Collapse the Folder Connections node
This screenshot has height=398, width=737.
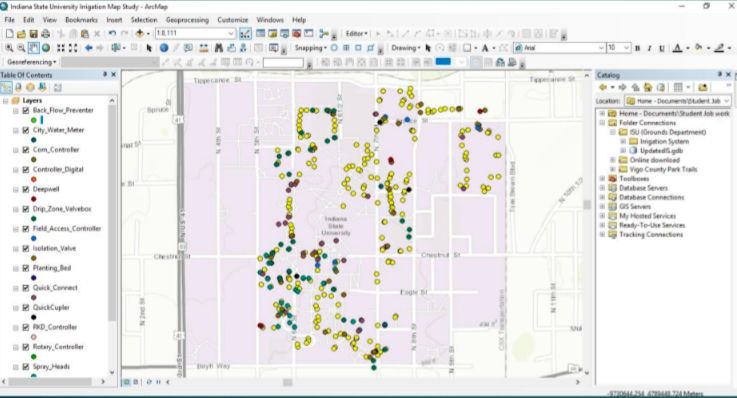click(x=603, y=123)
